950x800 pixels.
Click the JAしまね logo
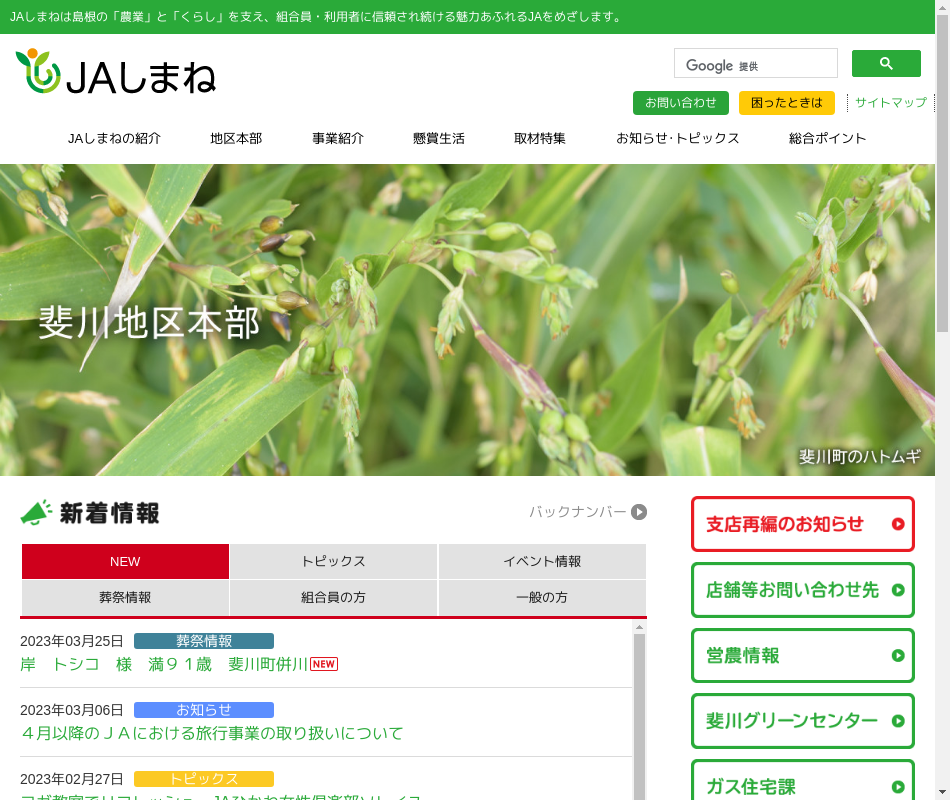116,73
